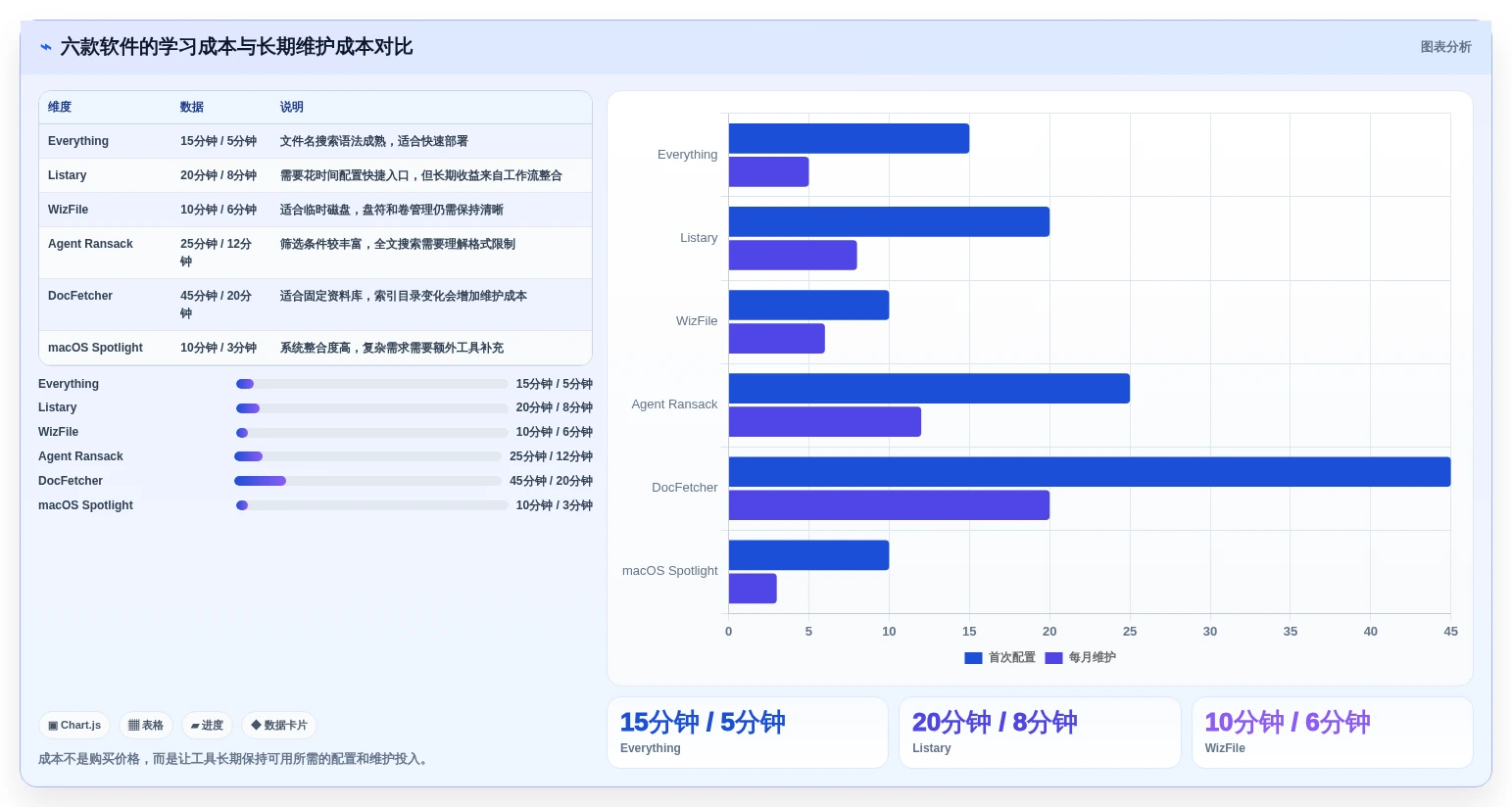
Task: Click the WizFile progress bar
Action: (372, 433)
